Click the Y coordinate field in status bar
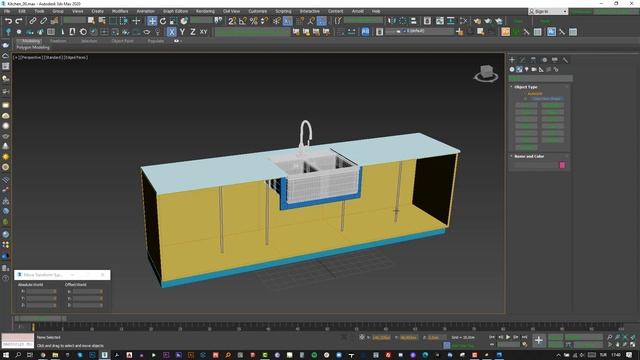The width and height of the screenshot is (640, 360). pyautogui.click(x=408, y=338)
